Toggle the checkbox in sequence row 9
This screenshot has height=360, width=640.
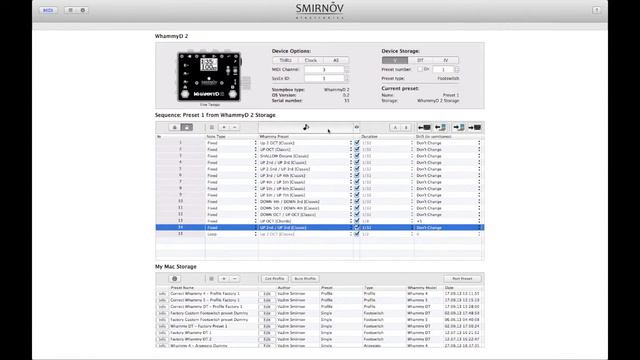pos(357,195)
